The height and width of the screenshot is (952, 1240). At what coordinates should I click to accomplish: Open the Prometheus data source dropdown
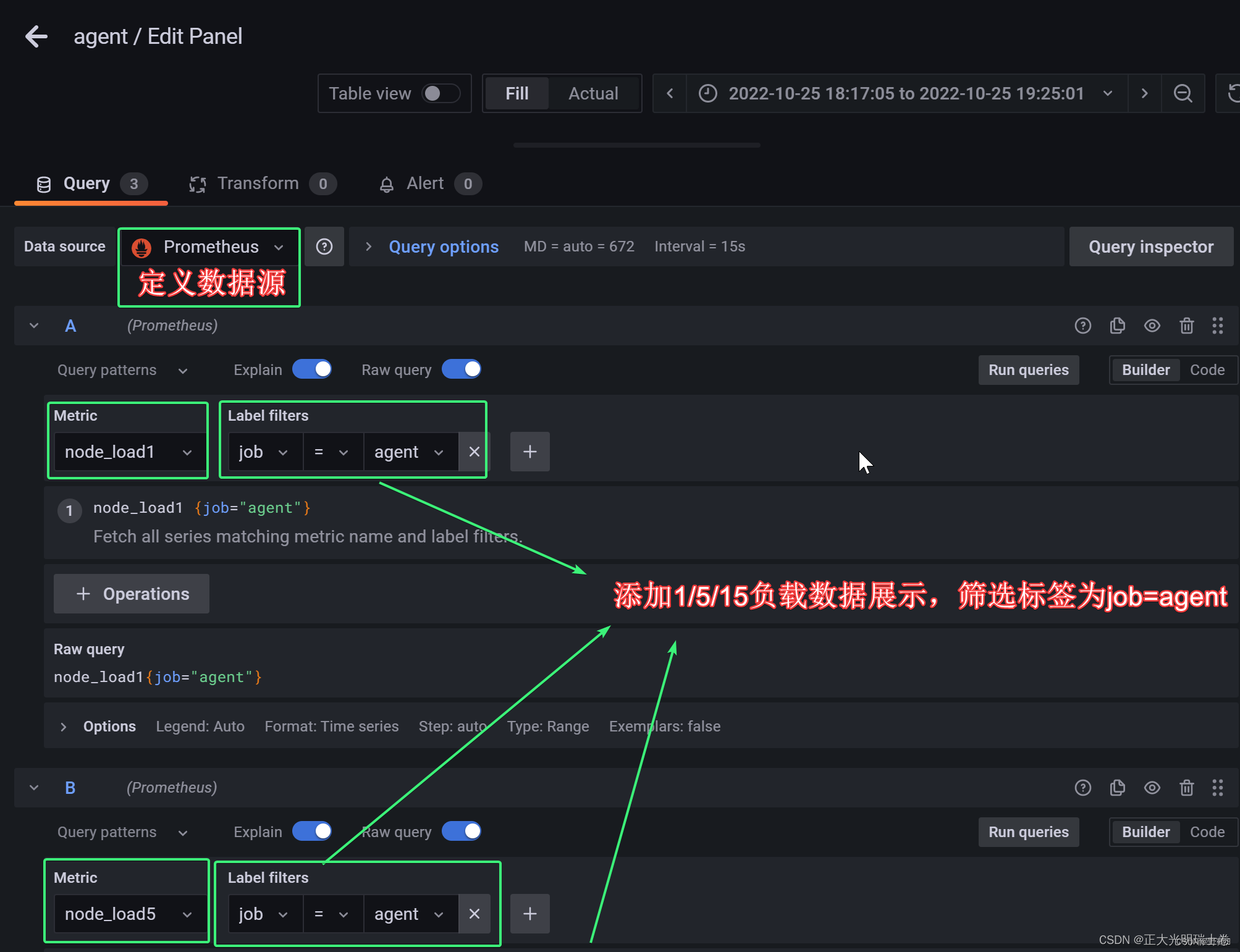(209, 247)
